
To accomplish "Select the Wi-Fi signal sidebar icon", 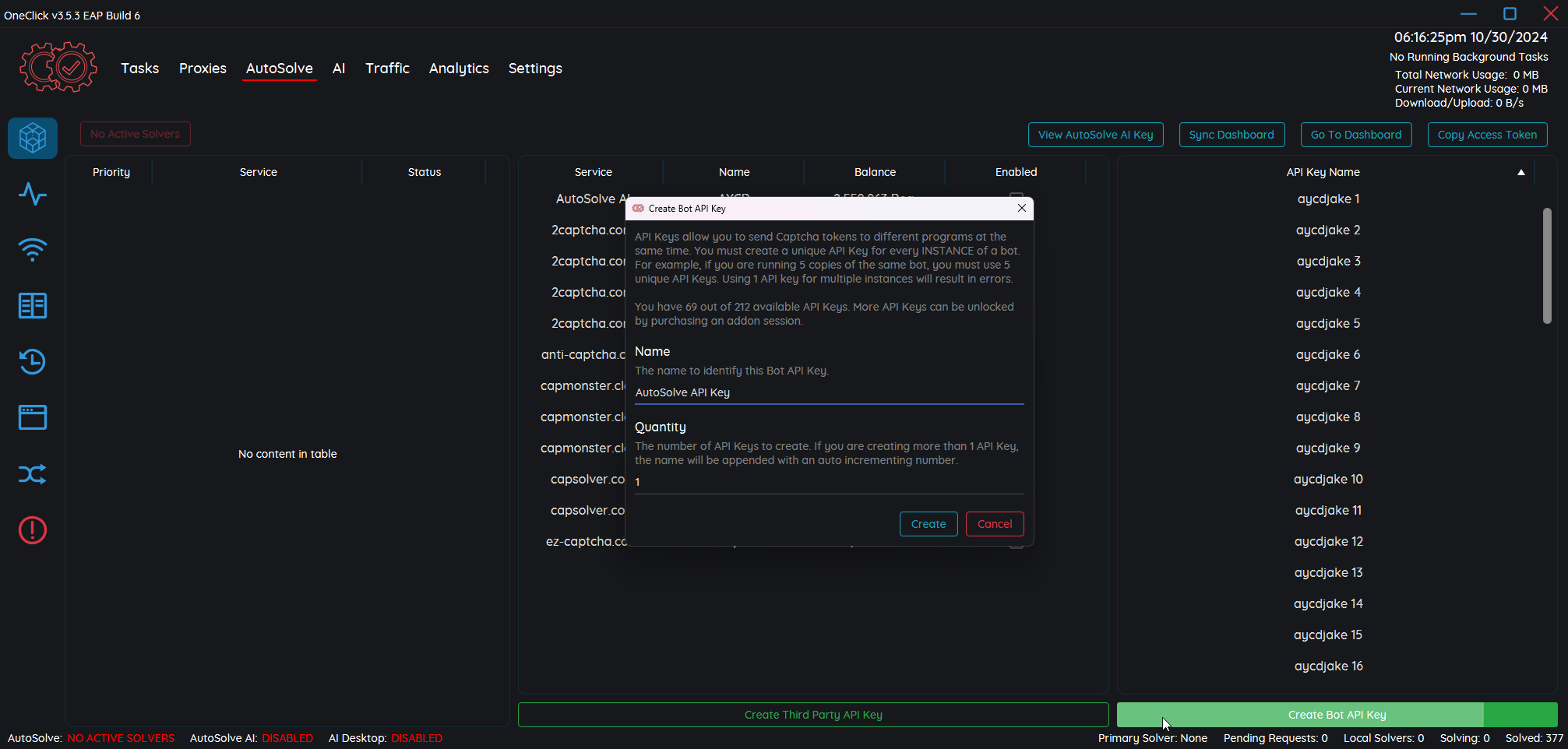I will 33,250.
